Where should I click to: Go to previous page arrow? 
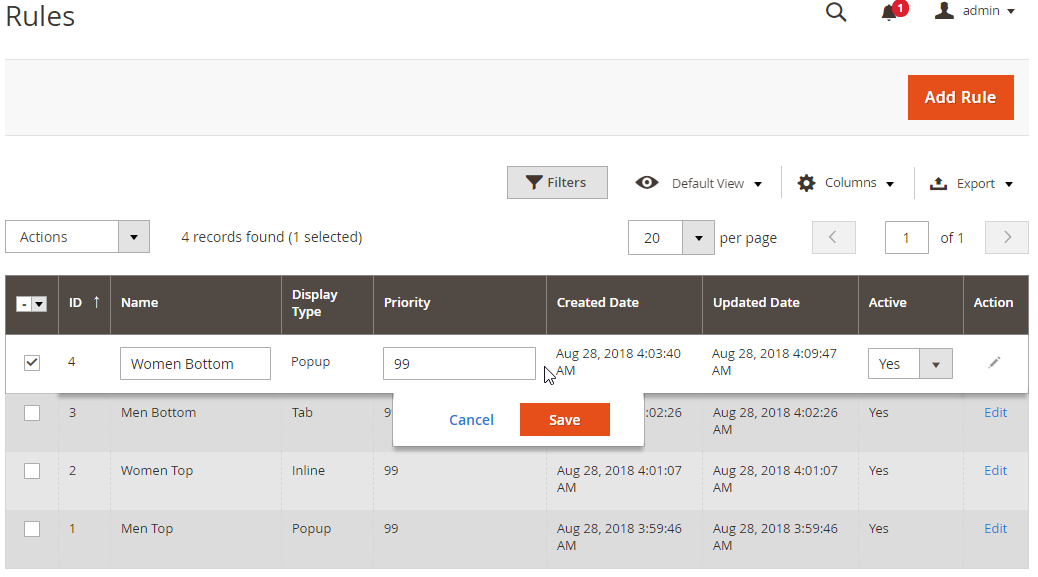834,237
